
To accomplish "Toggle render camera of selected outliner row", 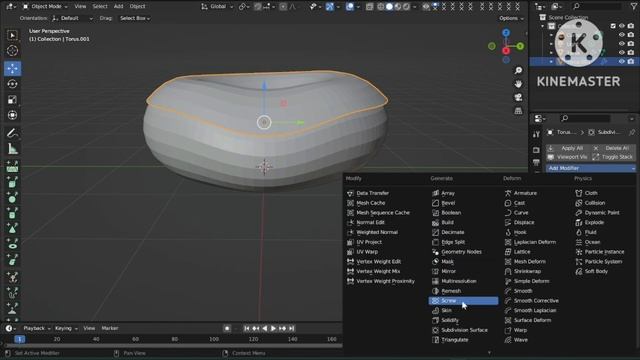I will pyautogui.click(x=631, y=62).
